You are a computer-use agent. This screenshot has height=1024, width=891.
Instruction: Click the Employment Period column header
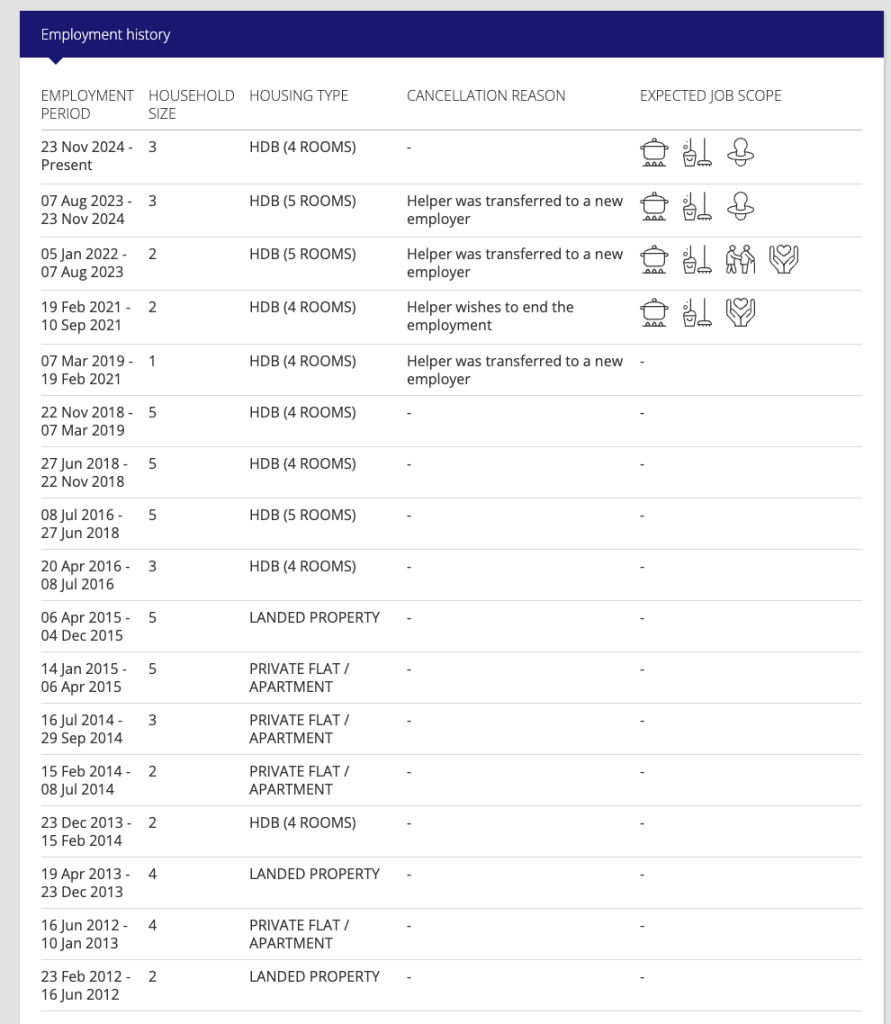[x=87, y=104]
